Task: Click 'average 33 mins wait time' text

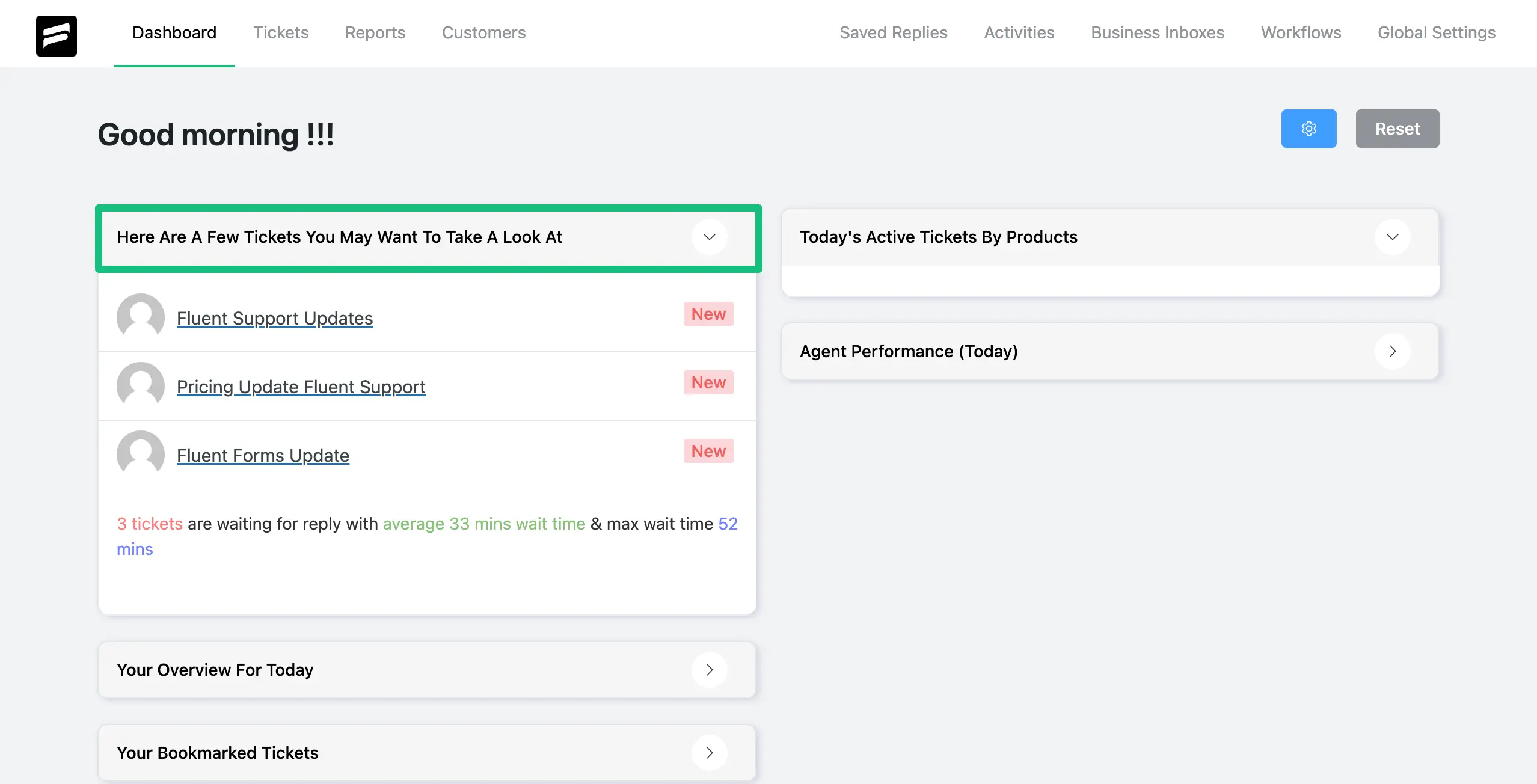Action: 484,524
